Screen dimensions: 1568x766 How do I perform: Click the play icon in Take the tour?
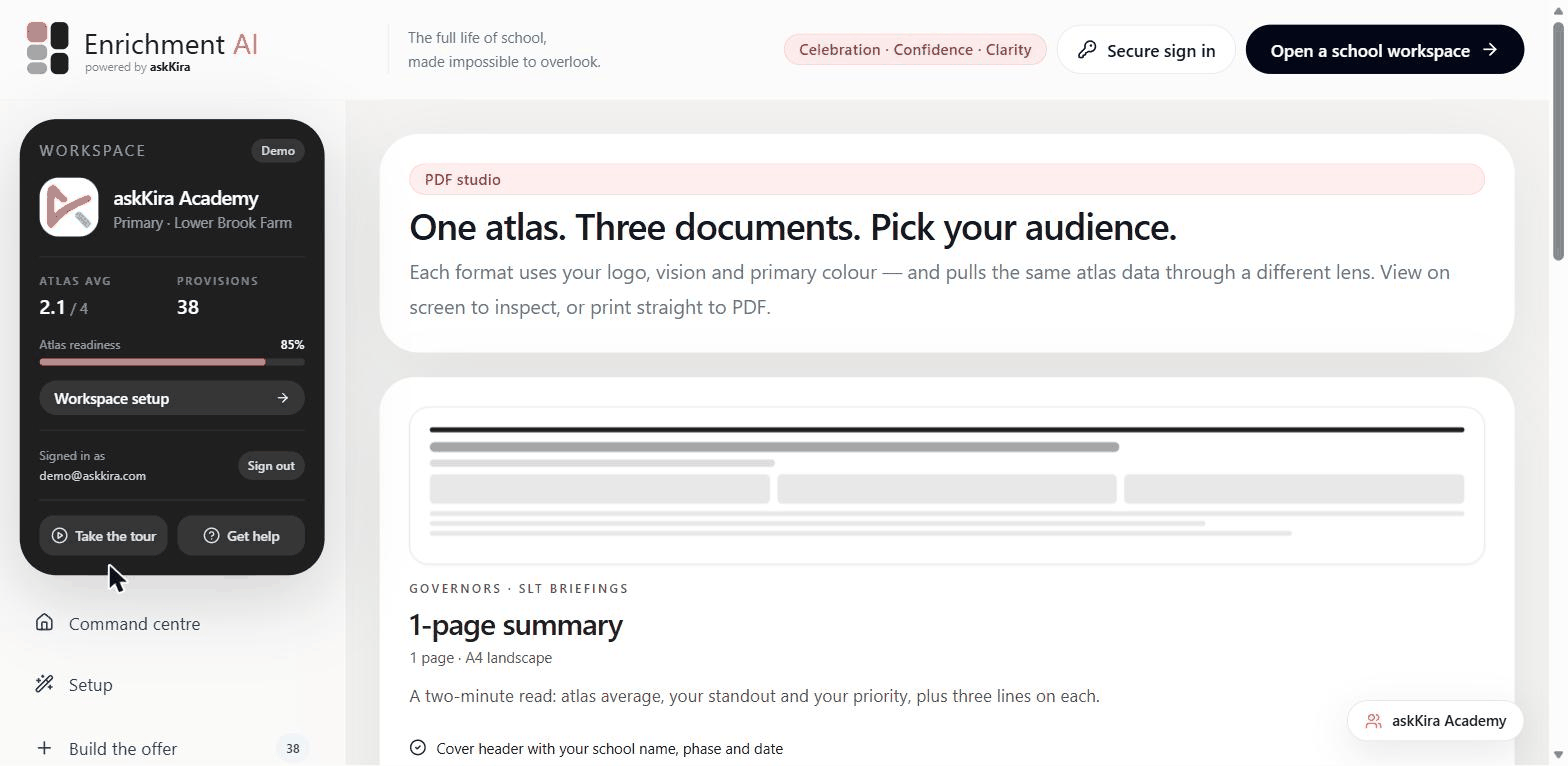tap(60, 536)
